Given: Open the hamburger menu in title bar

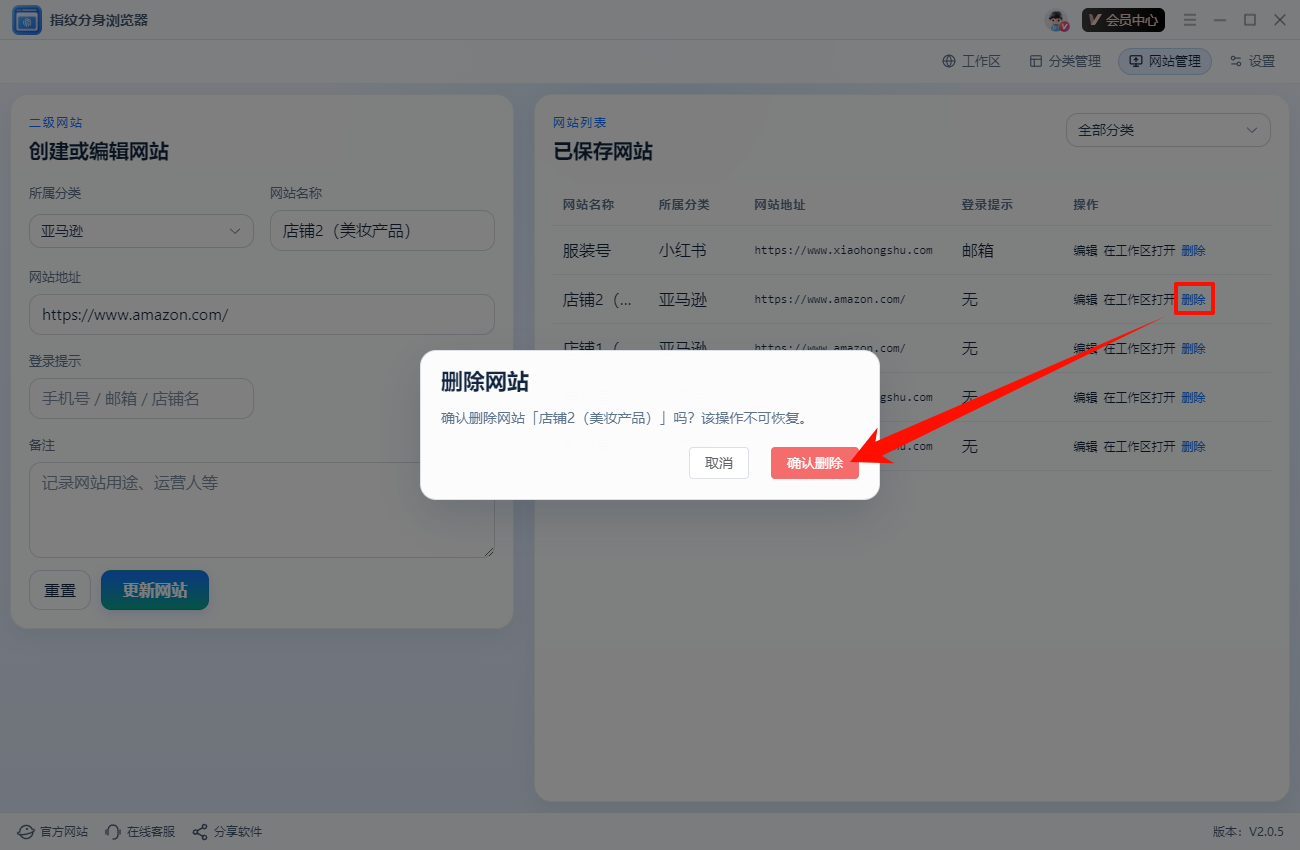Looking at the screenshot, I should click(x=1190, y=20).
